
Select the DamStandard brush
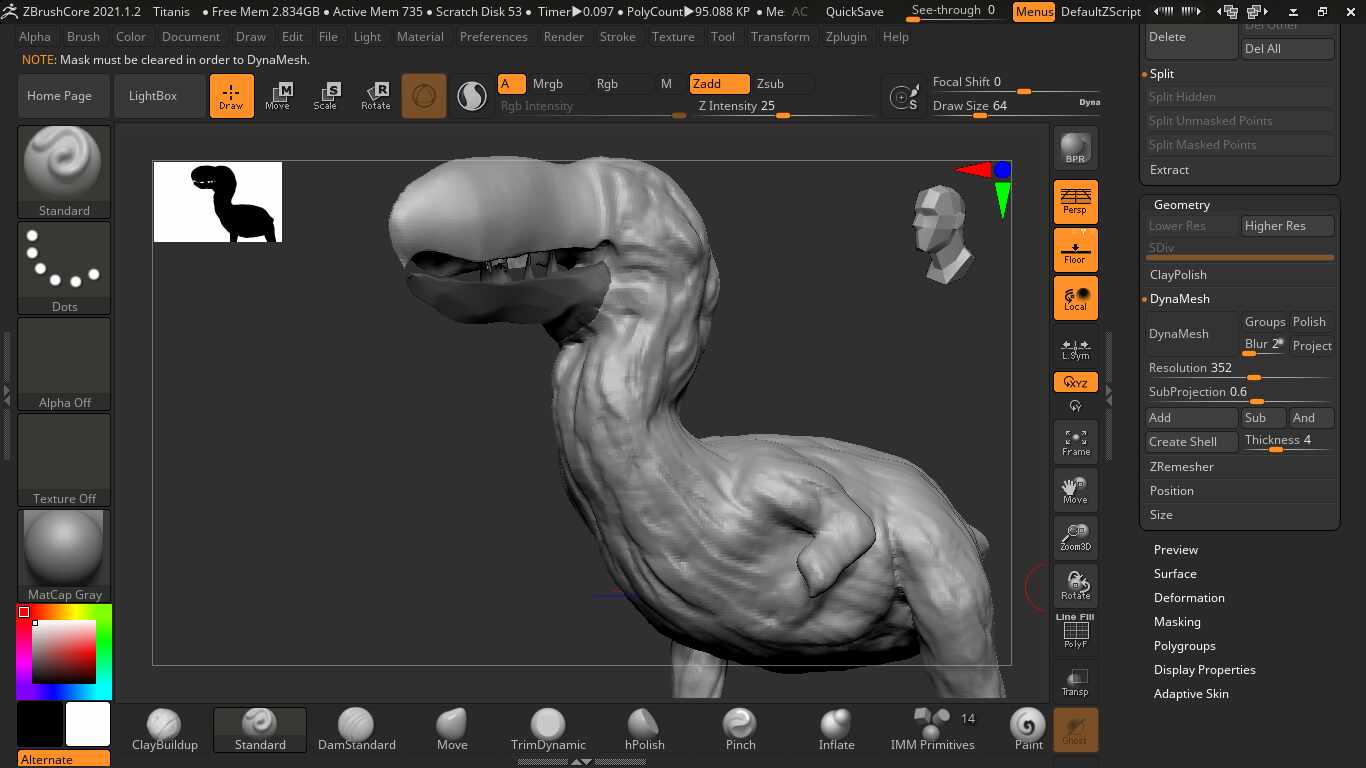[356, 730]
